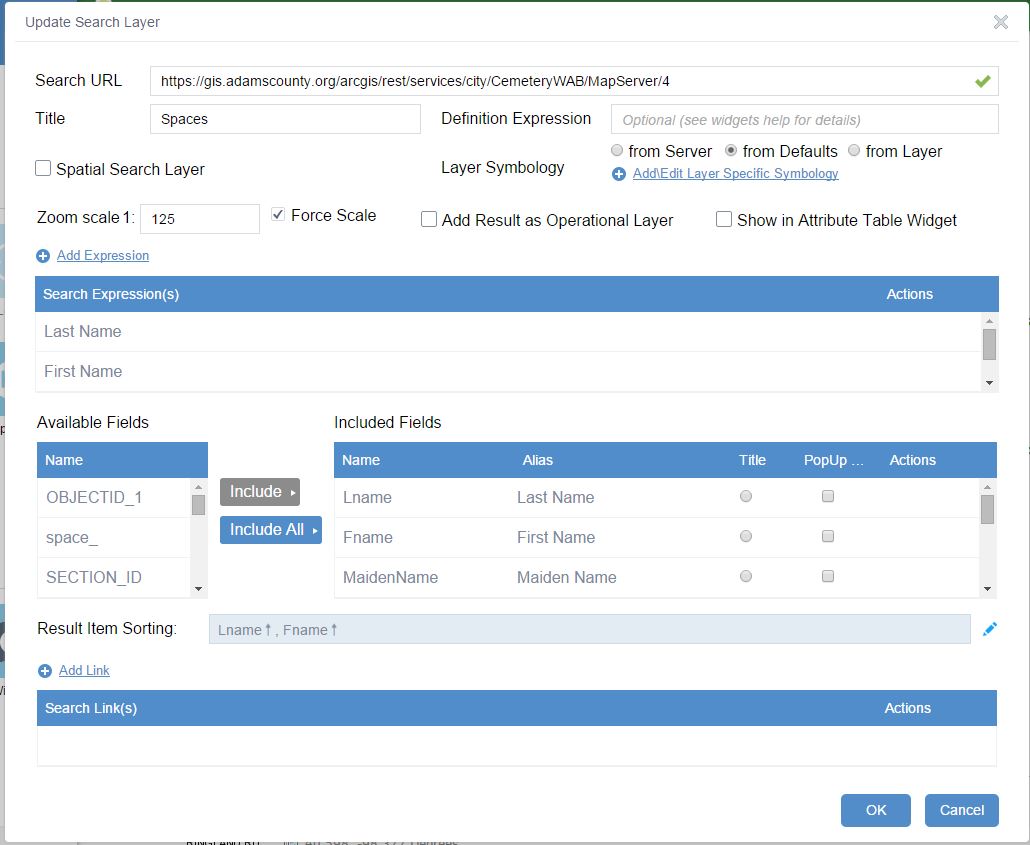Select the First Name search expression row
1030x845 pixels.
coord(508,372)
